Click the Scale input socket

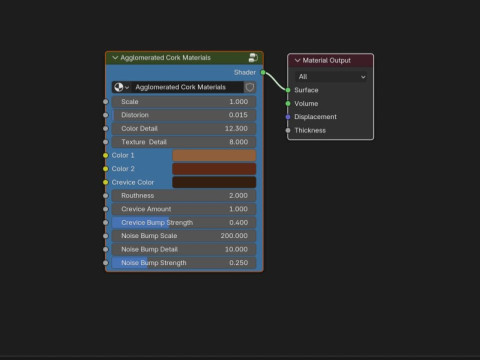[x=106, y=102]
